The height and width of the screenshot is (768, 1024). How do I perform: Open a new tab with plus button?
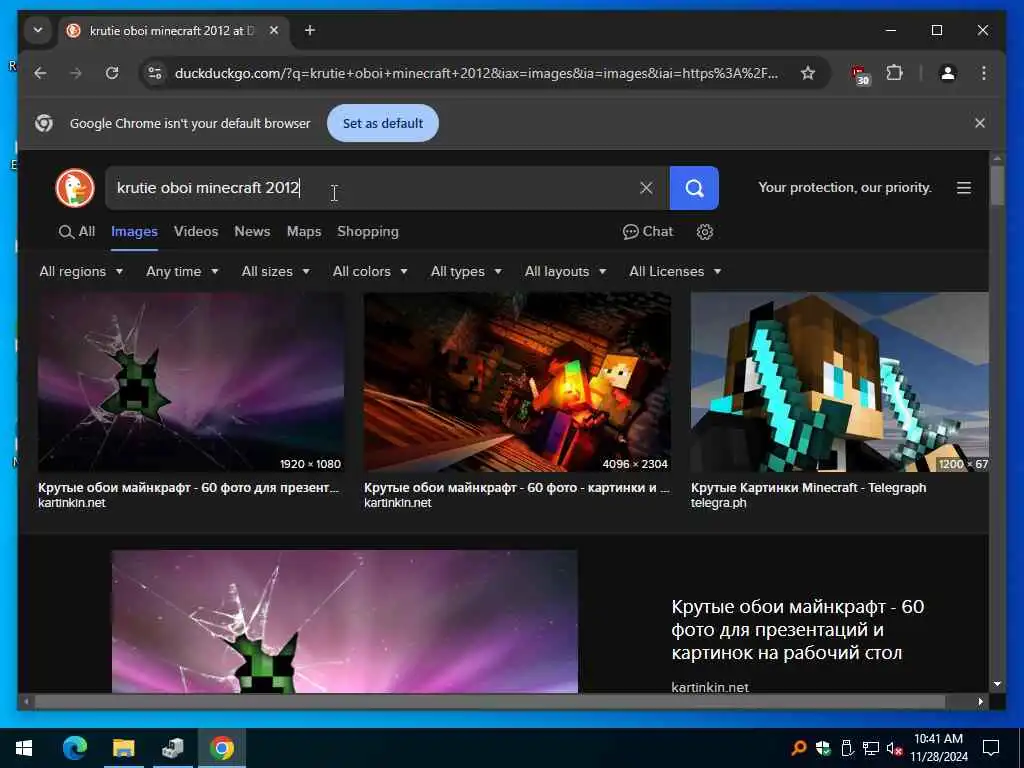click(310, 31)
